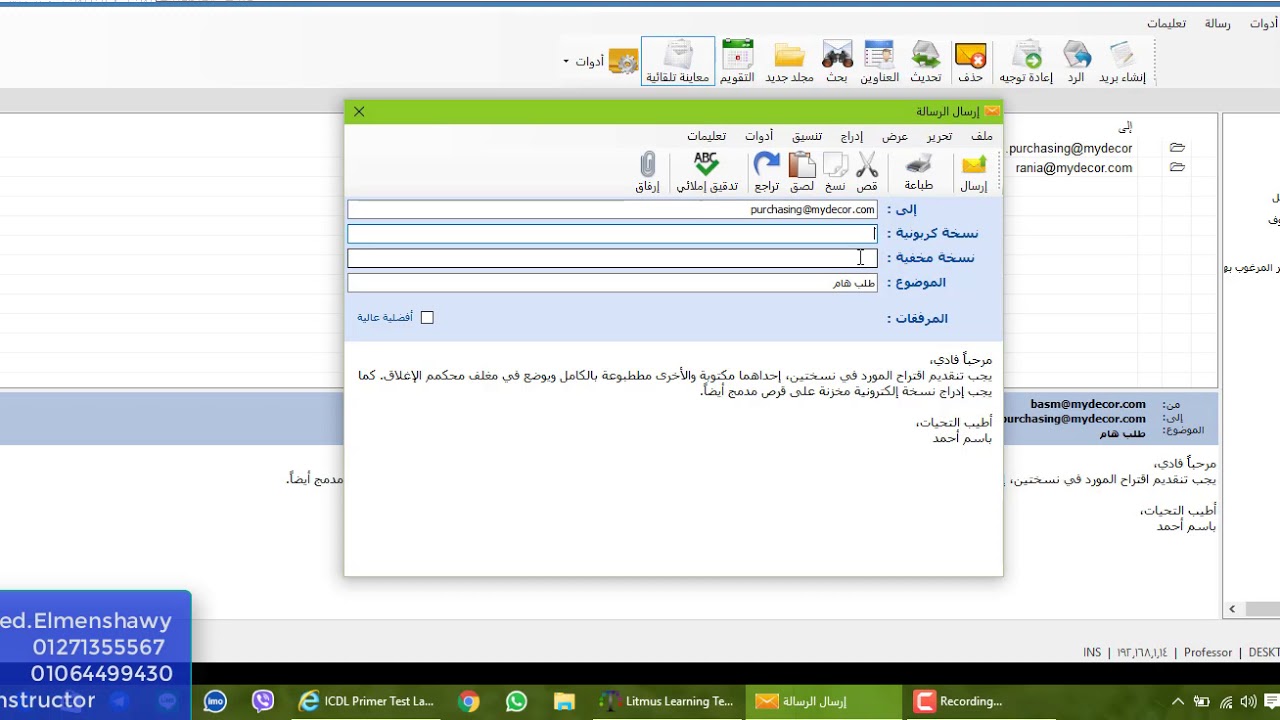Open Viber from the taskbar
The image size is (1280, 720).
point(263,701)
